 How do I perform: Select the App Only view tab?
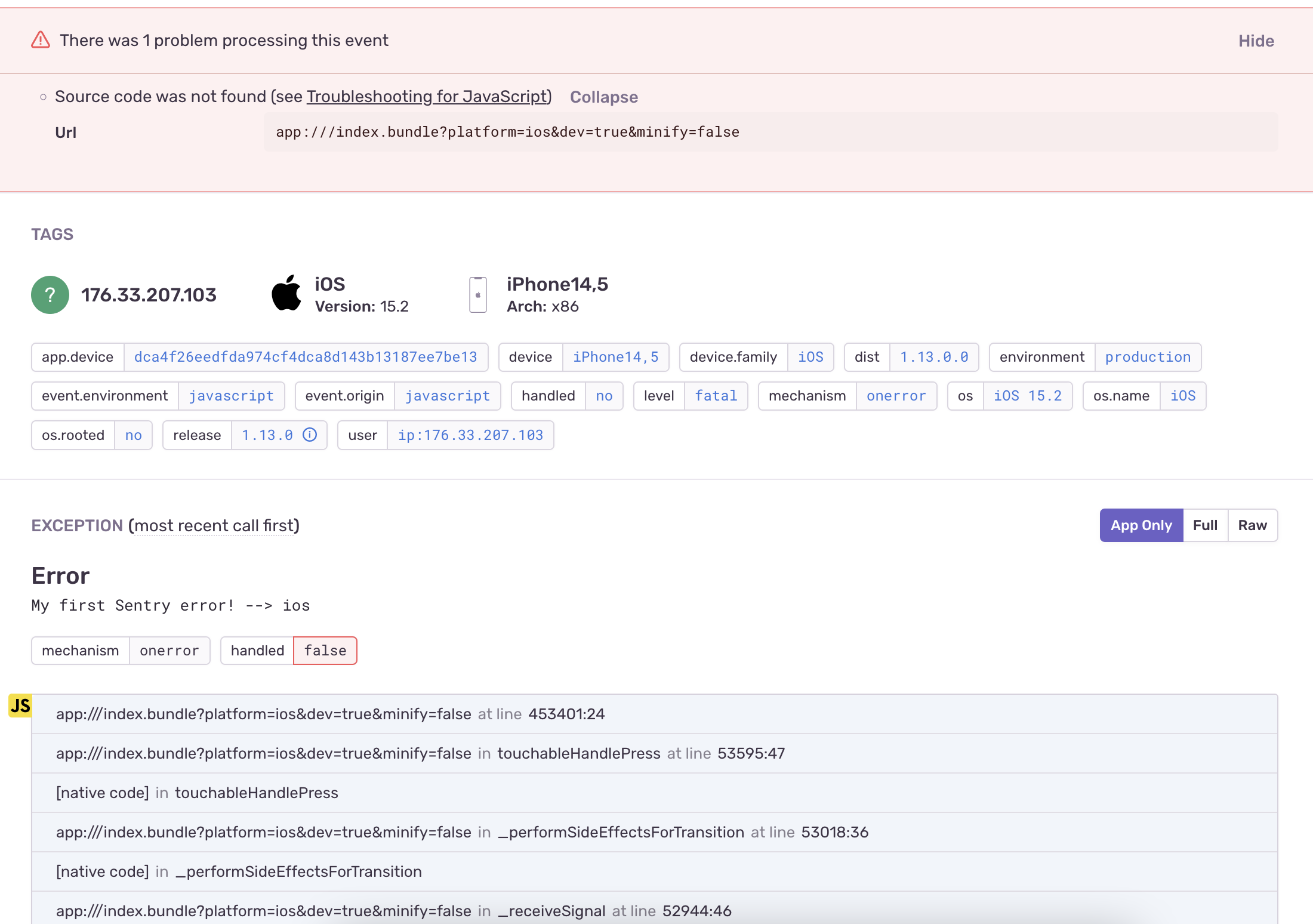click(1141, 525)
